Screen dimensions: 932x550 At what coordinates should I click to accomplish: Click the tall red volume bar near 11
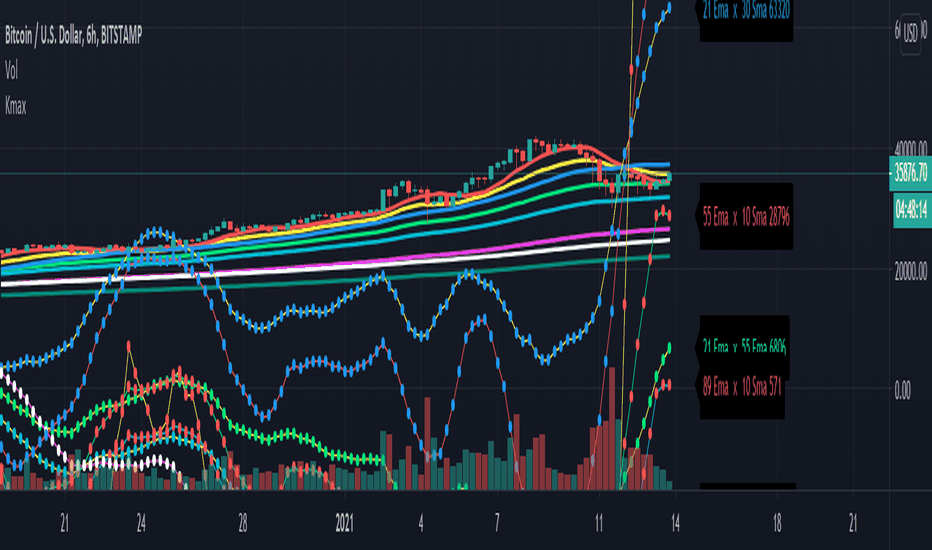click(x=611, y=428)
